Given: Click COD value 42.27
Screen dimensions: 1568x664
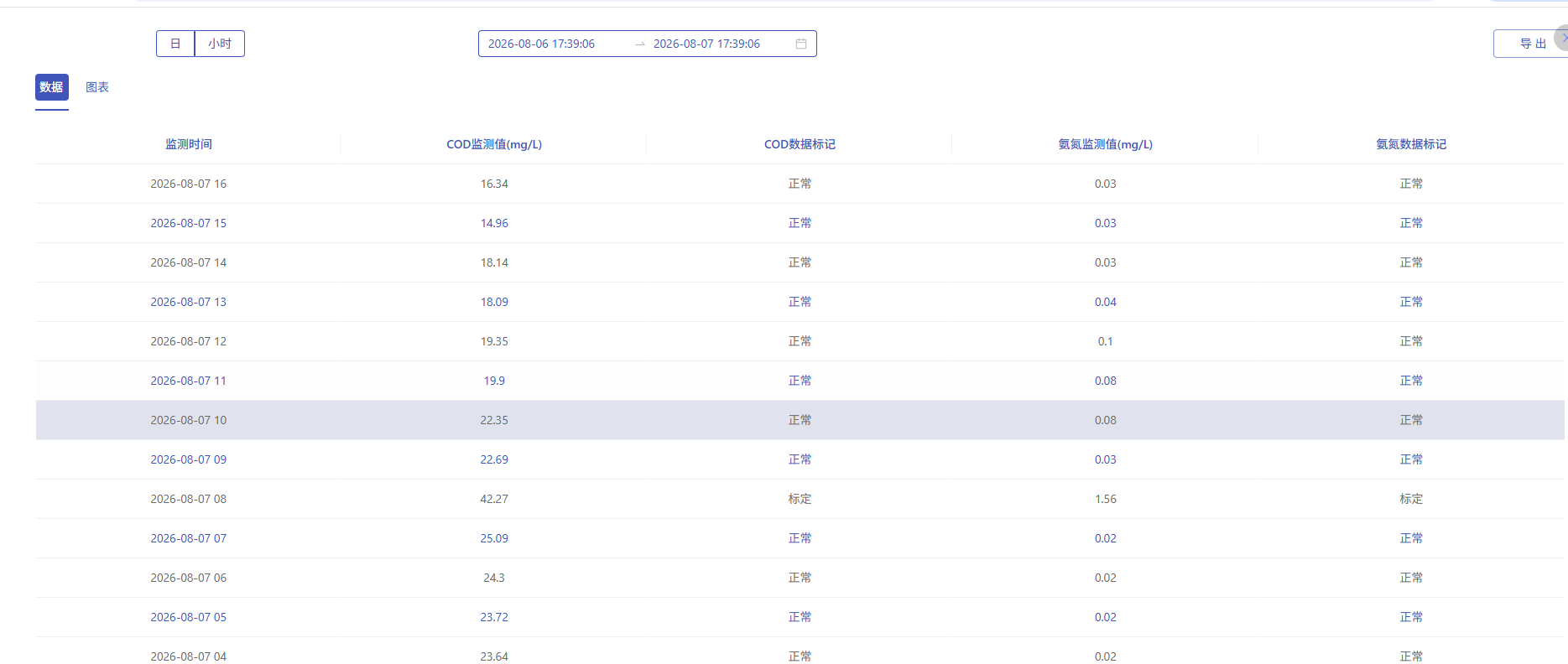Looking at the screenshot, I should [x=494, y=499].
